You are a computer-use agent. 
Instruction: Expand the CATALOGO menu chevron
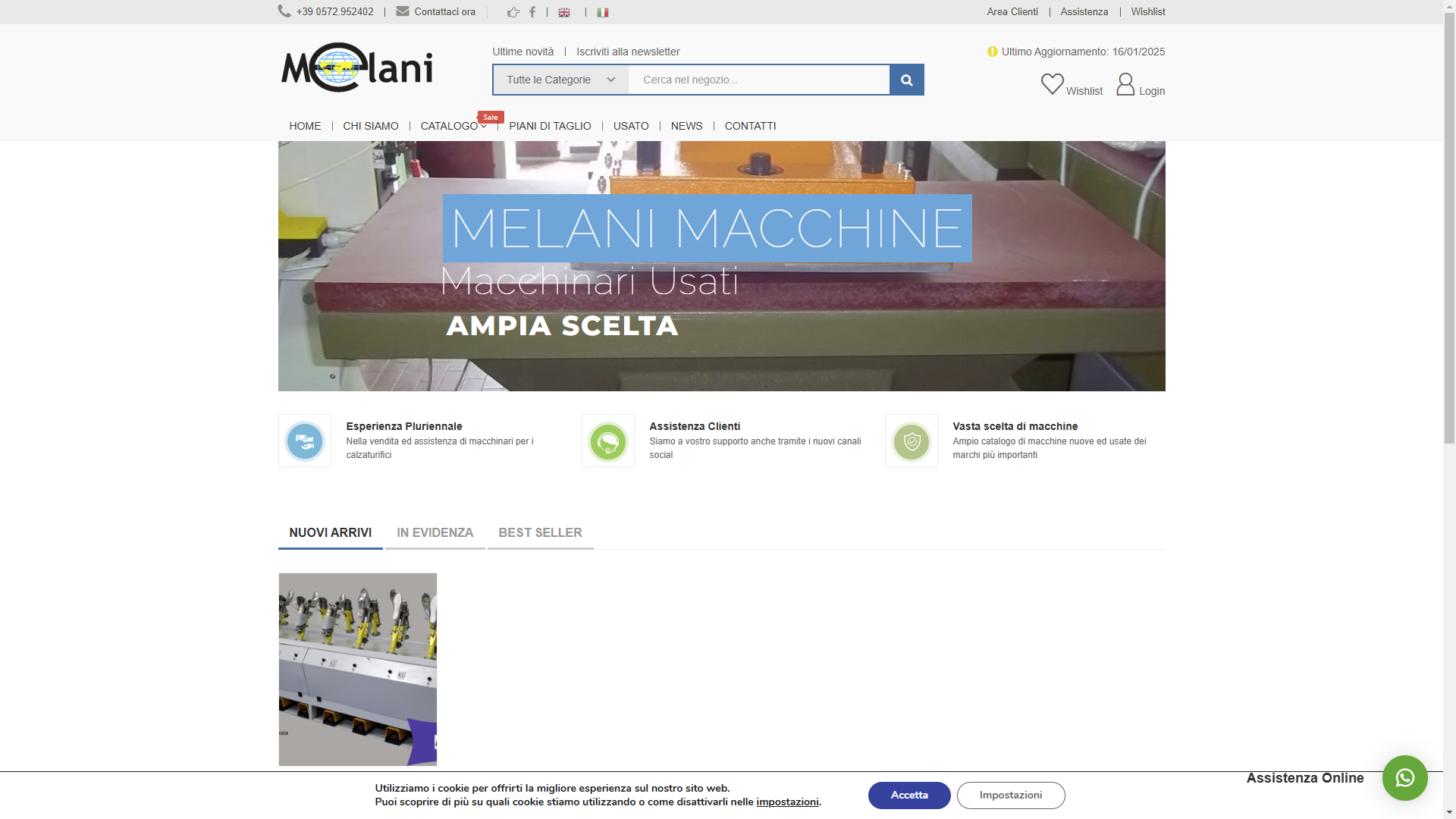point(484,127)
